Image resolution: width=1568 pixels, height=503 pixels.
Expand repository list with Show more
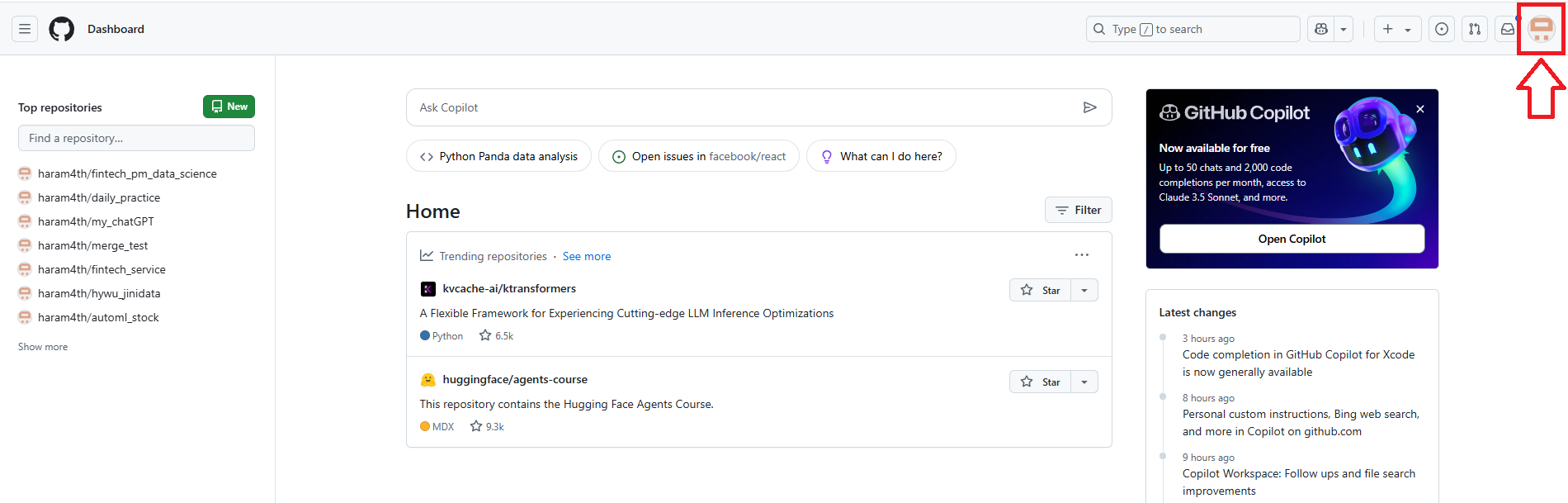(43, 347)
